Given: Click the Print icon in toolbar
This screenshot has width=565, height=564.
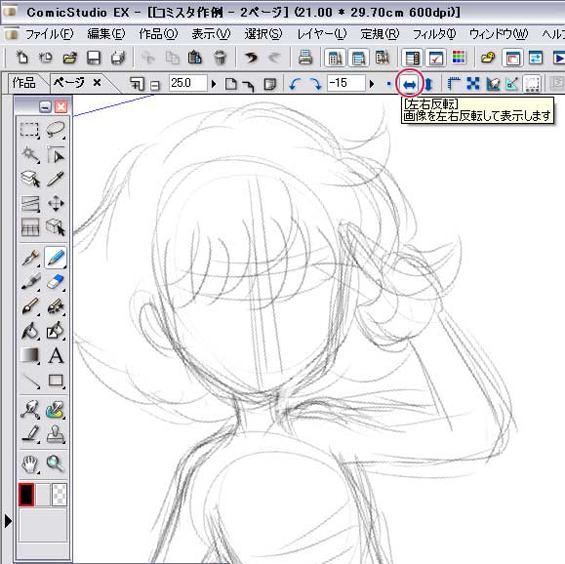Looking at the screenshot, I should click(305, 58).
